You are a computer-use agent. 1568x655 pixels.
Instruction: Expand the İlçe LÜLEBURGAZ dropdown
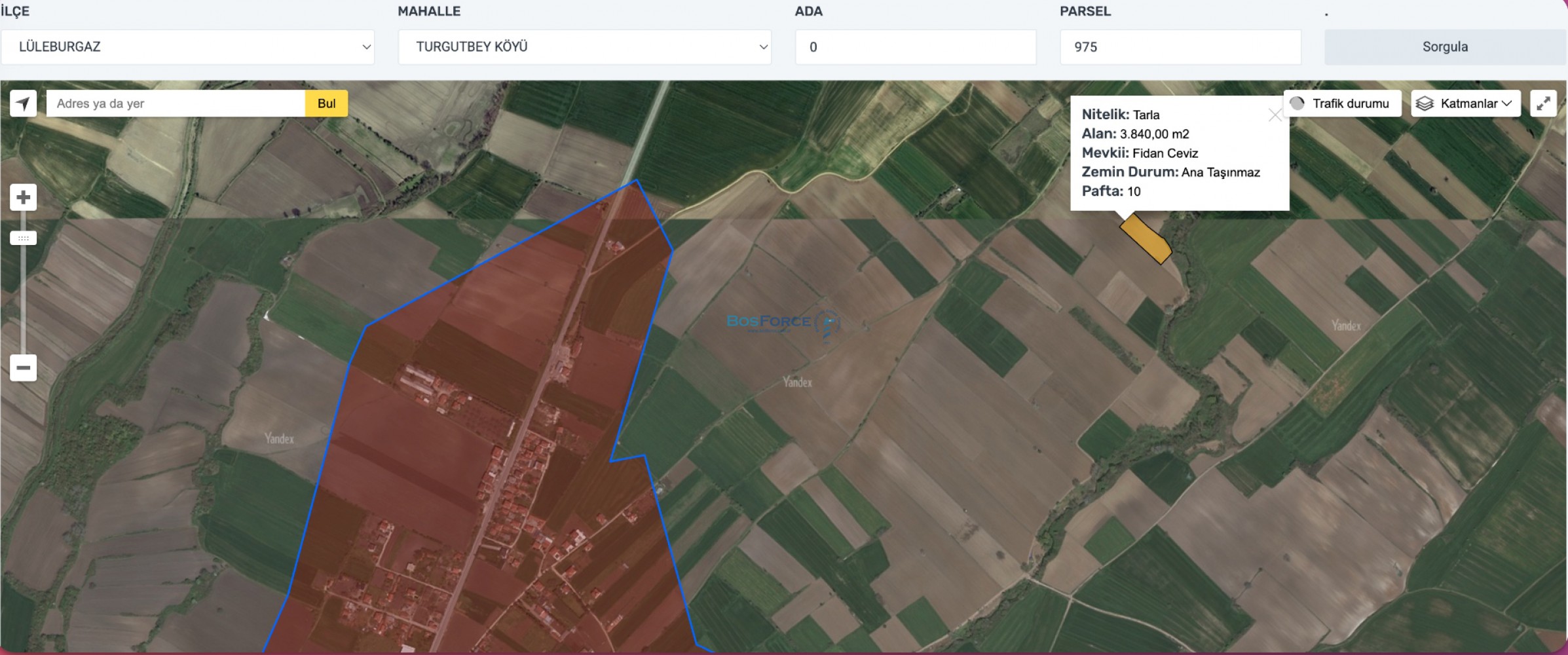click(188, 47)
